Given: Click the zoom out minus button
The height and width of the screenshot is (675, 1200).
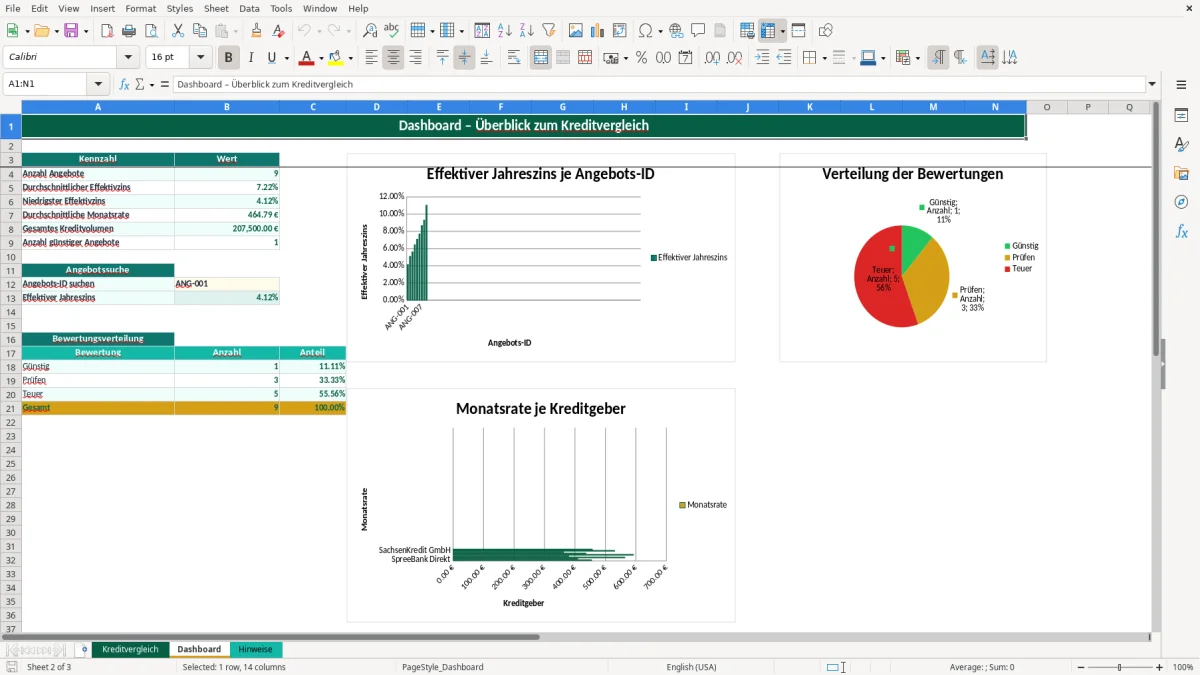Looking at the screenshot, I should 1081,667.
